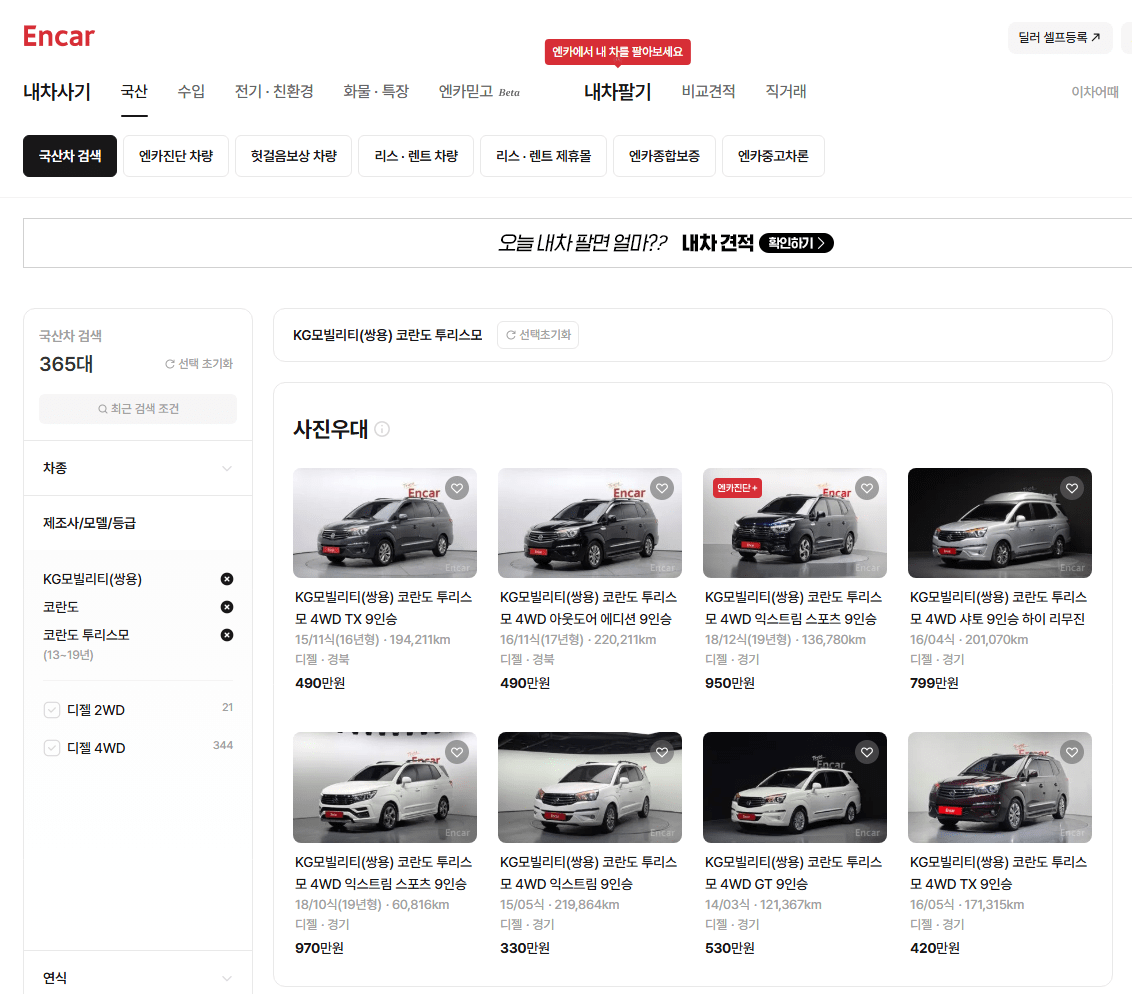Select the 엔카진단 차량 button
Viewport: 1132px width, 994px height.
[176, 156]
